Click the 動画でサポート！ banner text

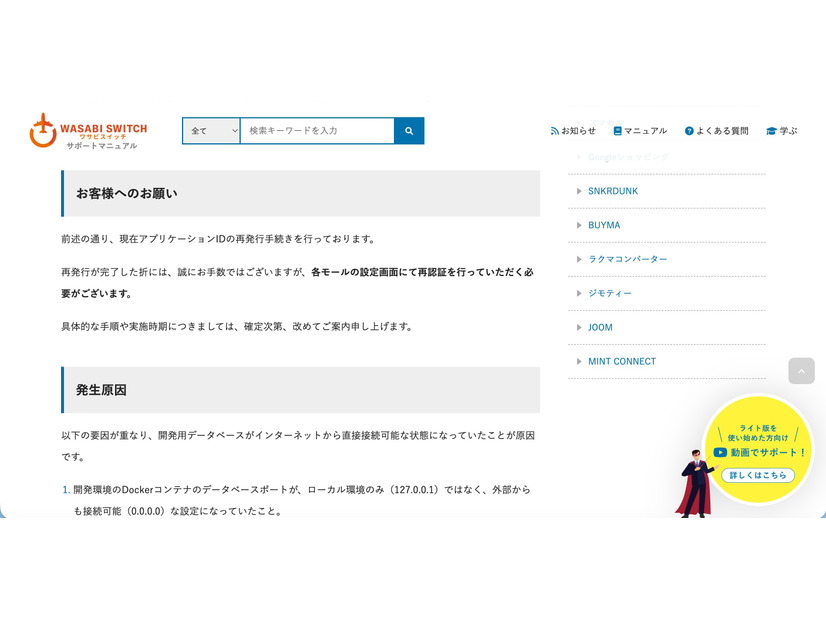point(768,452)
